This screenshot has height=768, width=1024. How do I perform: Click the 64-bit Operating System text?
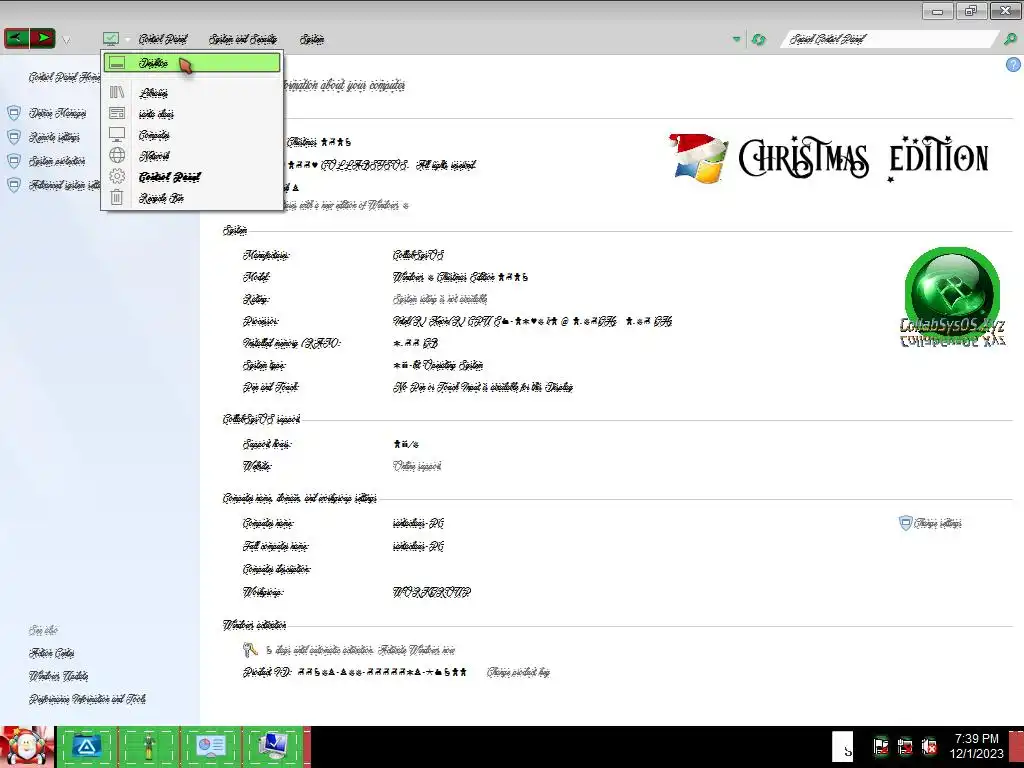click(438, 365)
